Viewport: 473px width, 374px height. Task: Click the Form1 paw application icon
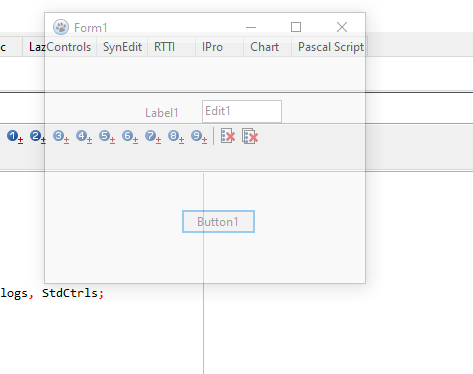(x=61, y=27)
